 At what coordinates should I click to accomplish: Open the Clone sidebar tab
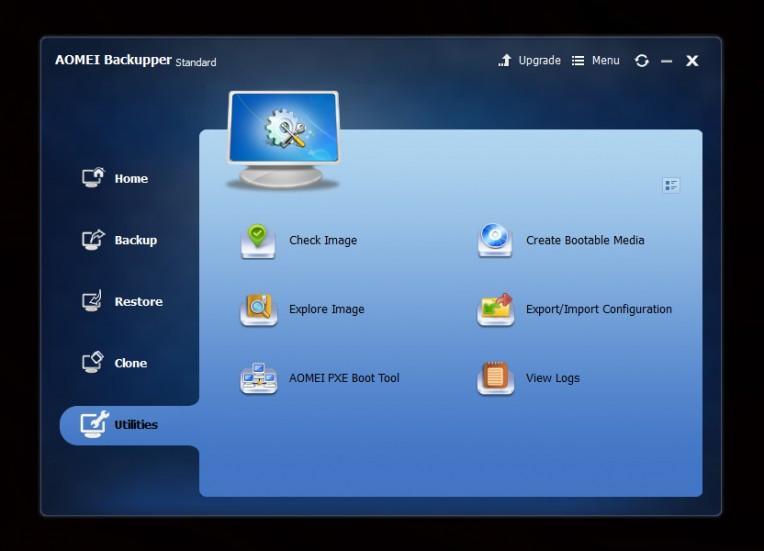[x=130, y=363]
